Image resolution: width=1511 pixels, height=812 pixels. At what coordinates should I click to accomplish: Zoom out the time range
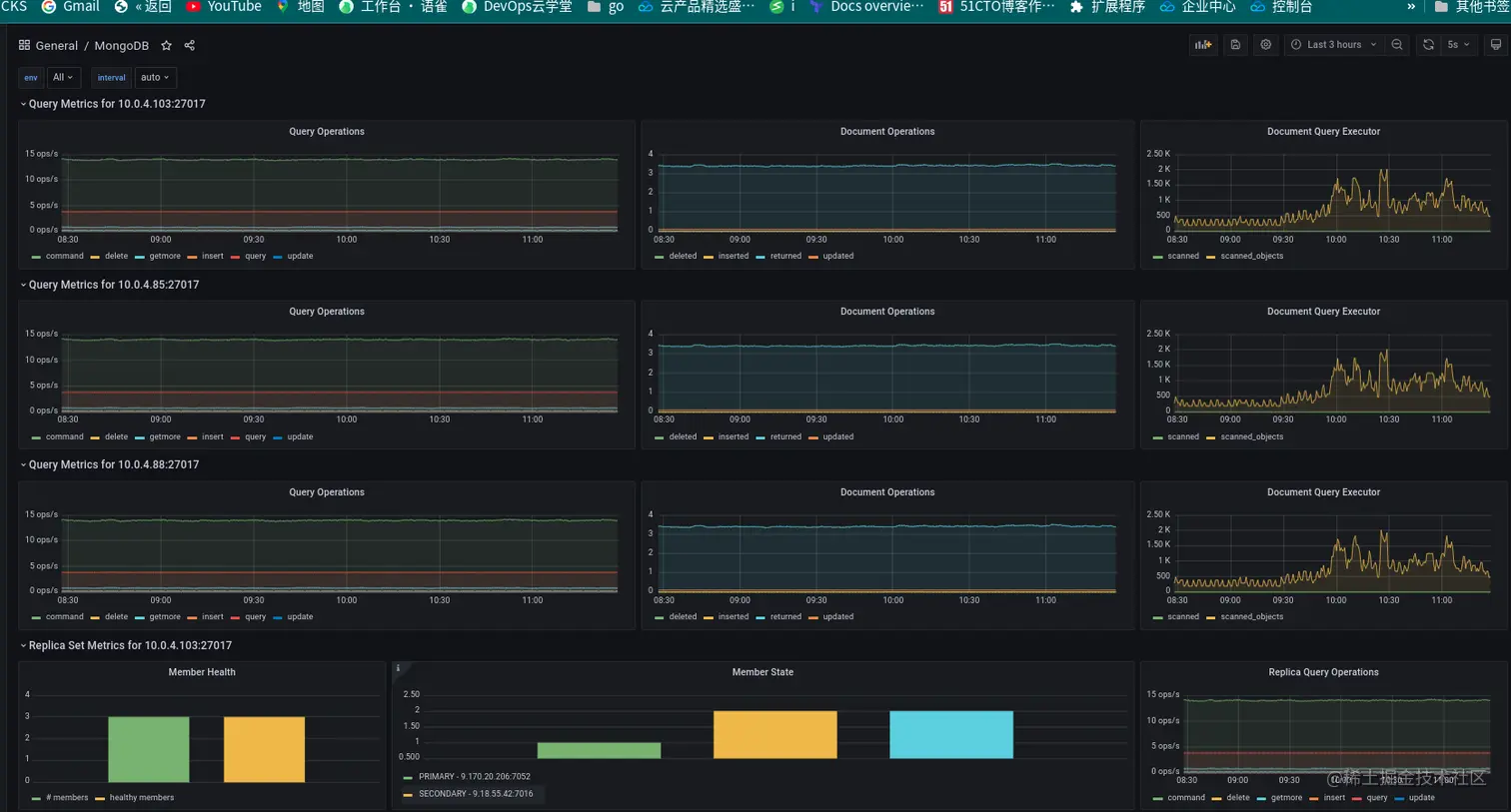tap(1397, 45)
